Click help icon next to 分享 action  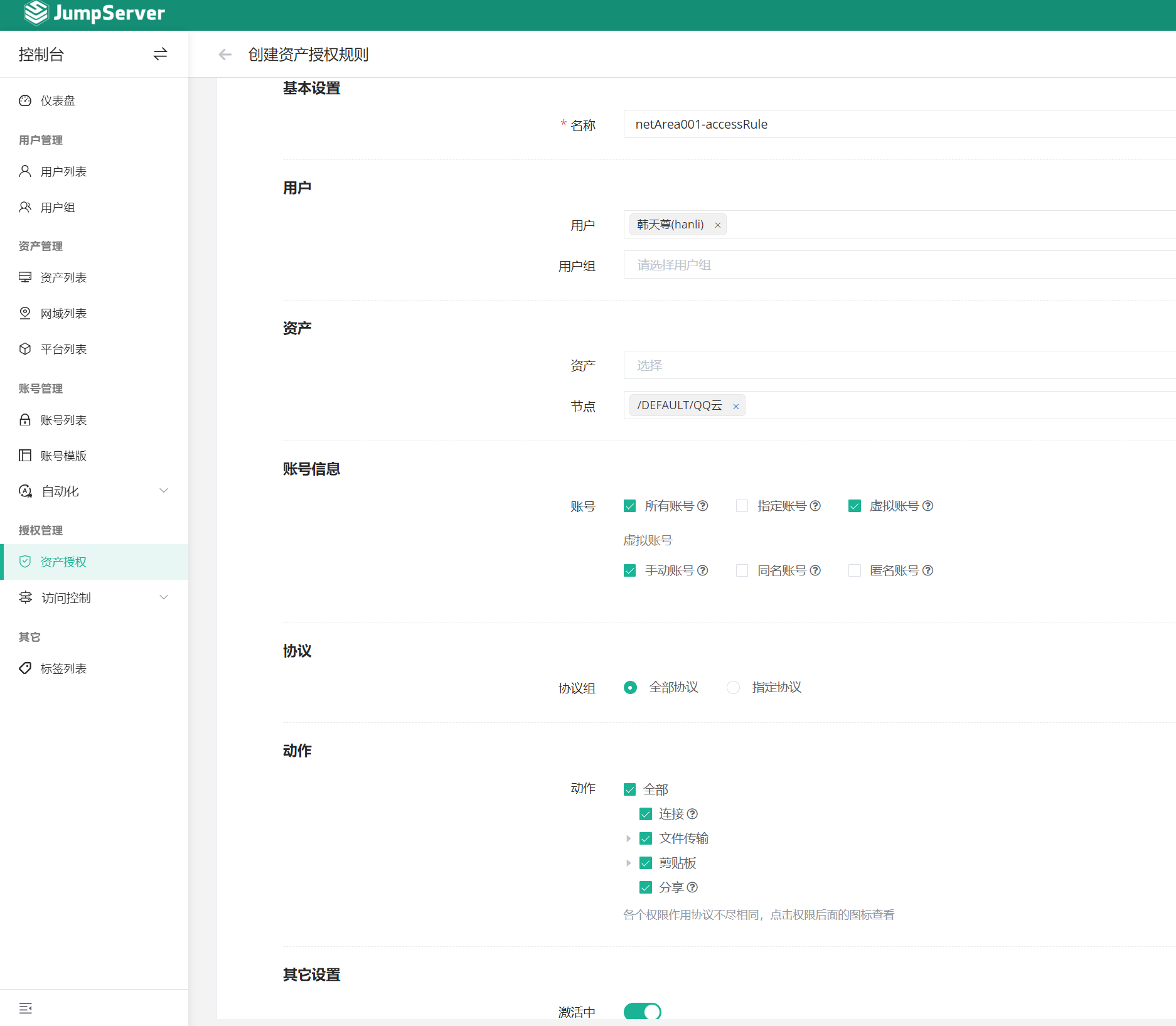(693, 887)
